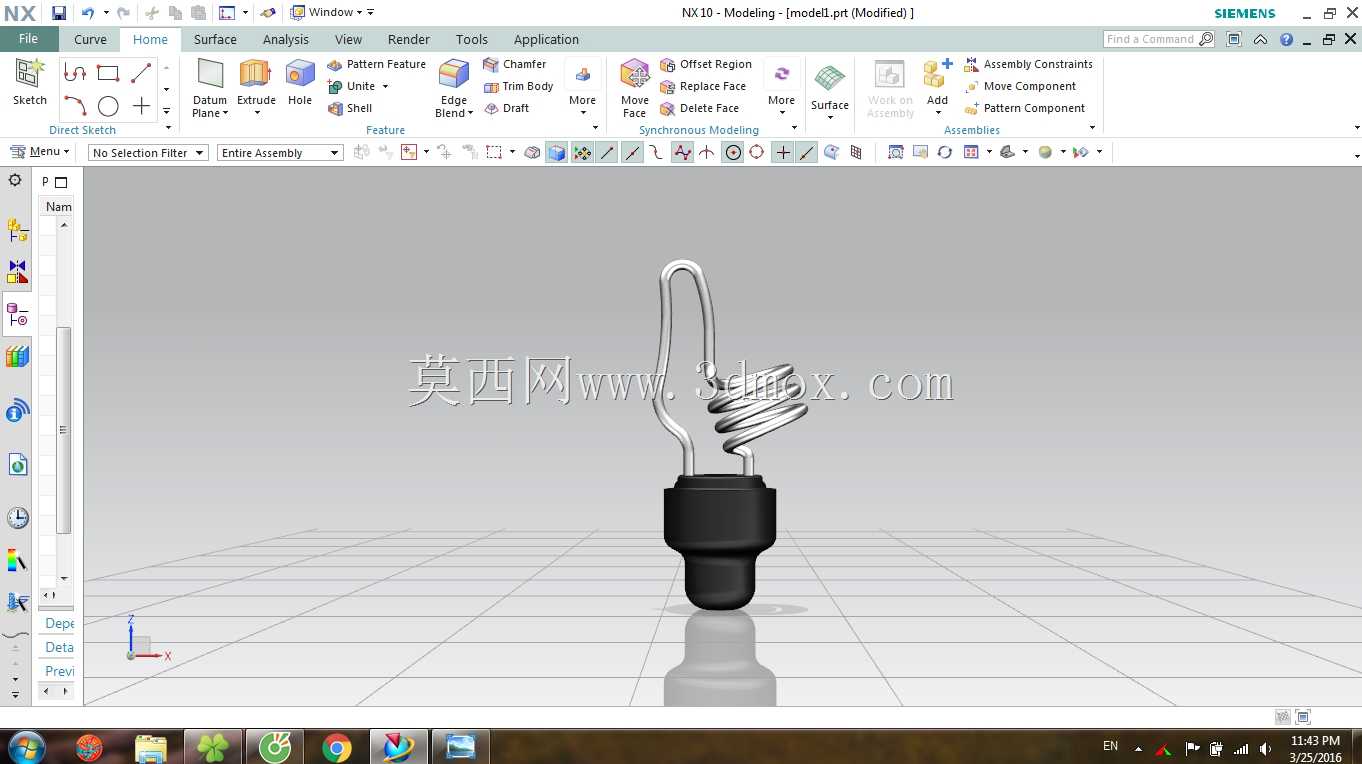Viewport: 1362px width, 764px height.
Task: Switch to the View ribbon tab
Action: coord(348,40)
